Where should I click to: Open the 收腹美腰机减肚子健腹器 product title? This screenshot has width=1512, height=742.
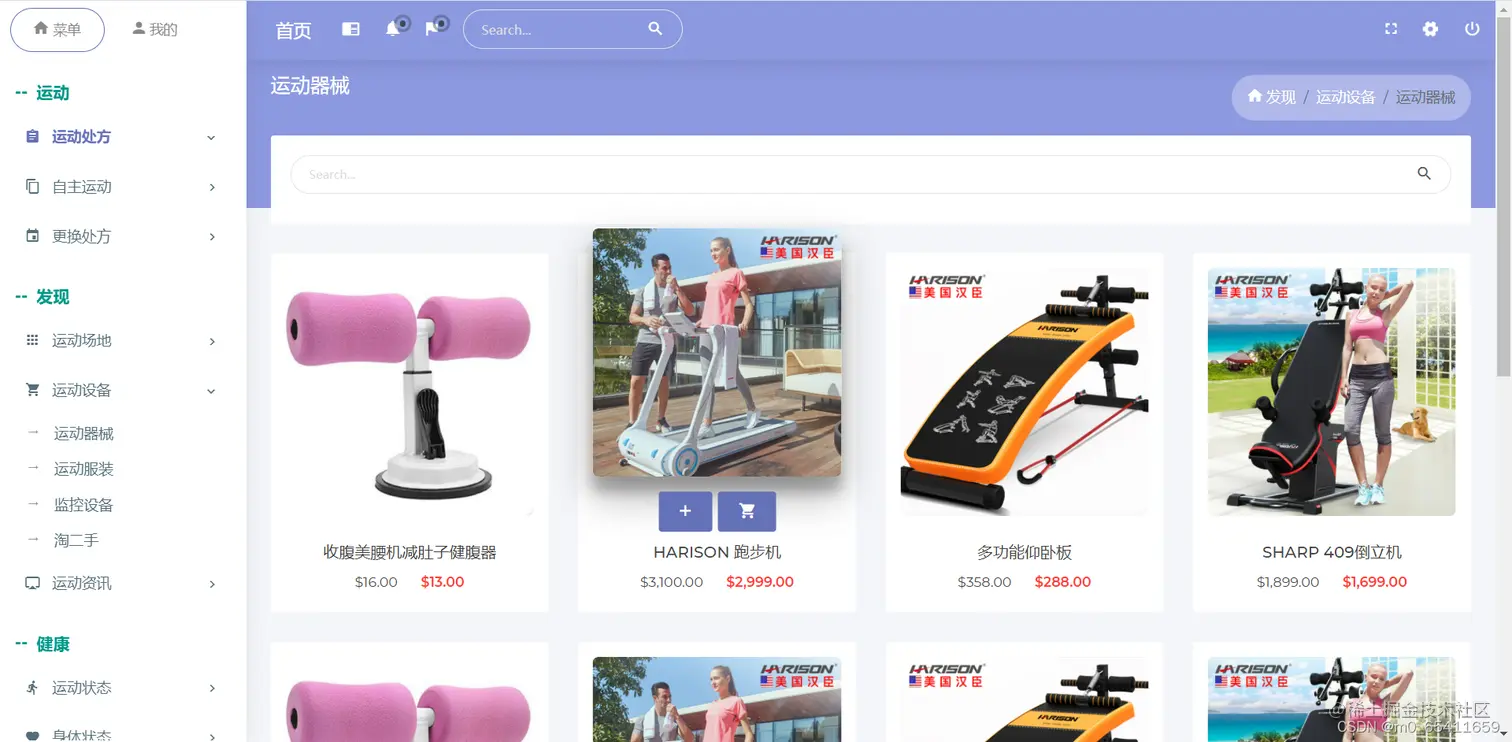pyautogui.click(x=410, y=552)
